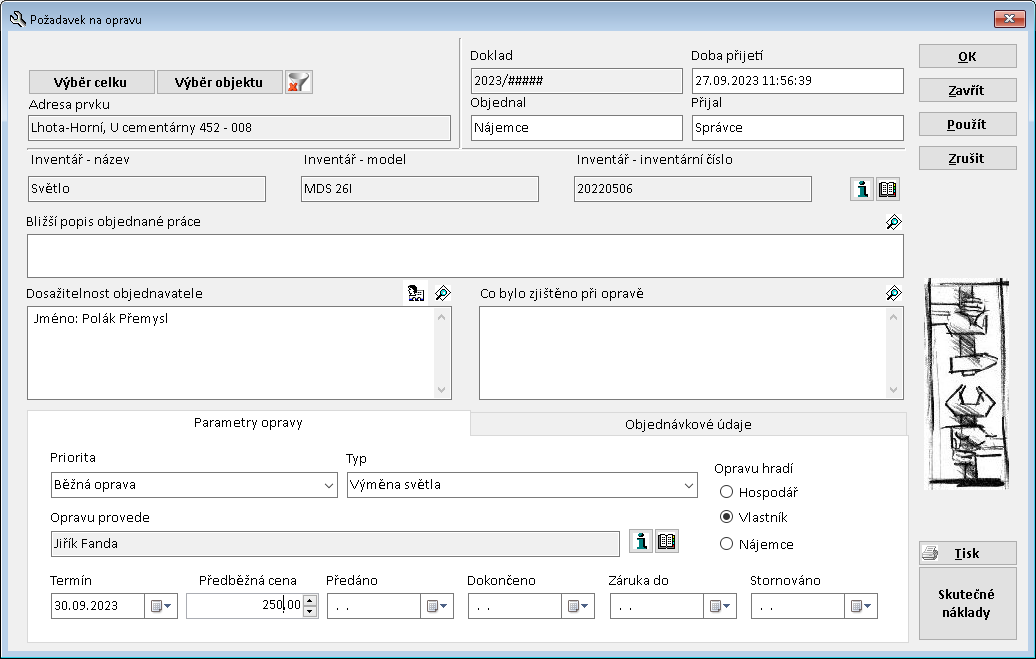Click pin icon above Bližší popis objednané práce
Screen dimensions: 1036x659
(x=894, y=222)
